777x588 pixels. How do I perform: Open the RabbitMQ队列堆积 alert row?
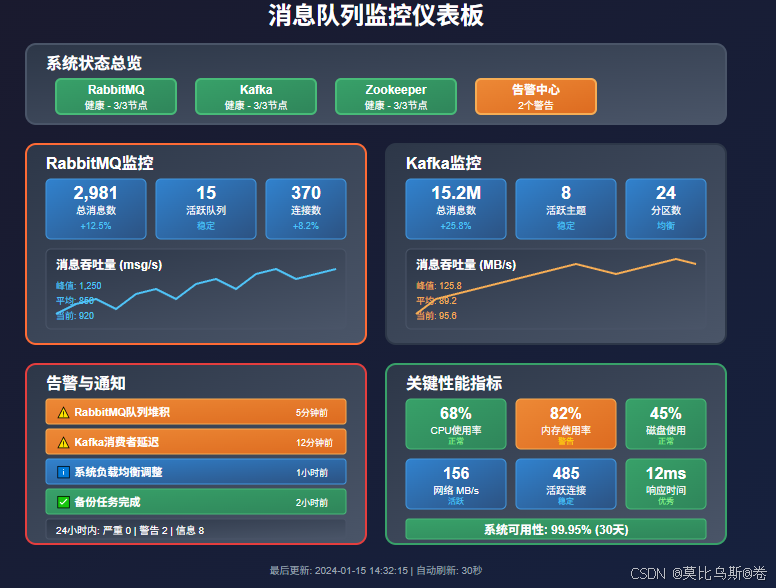pos(196,412)
